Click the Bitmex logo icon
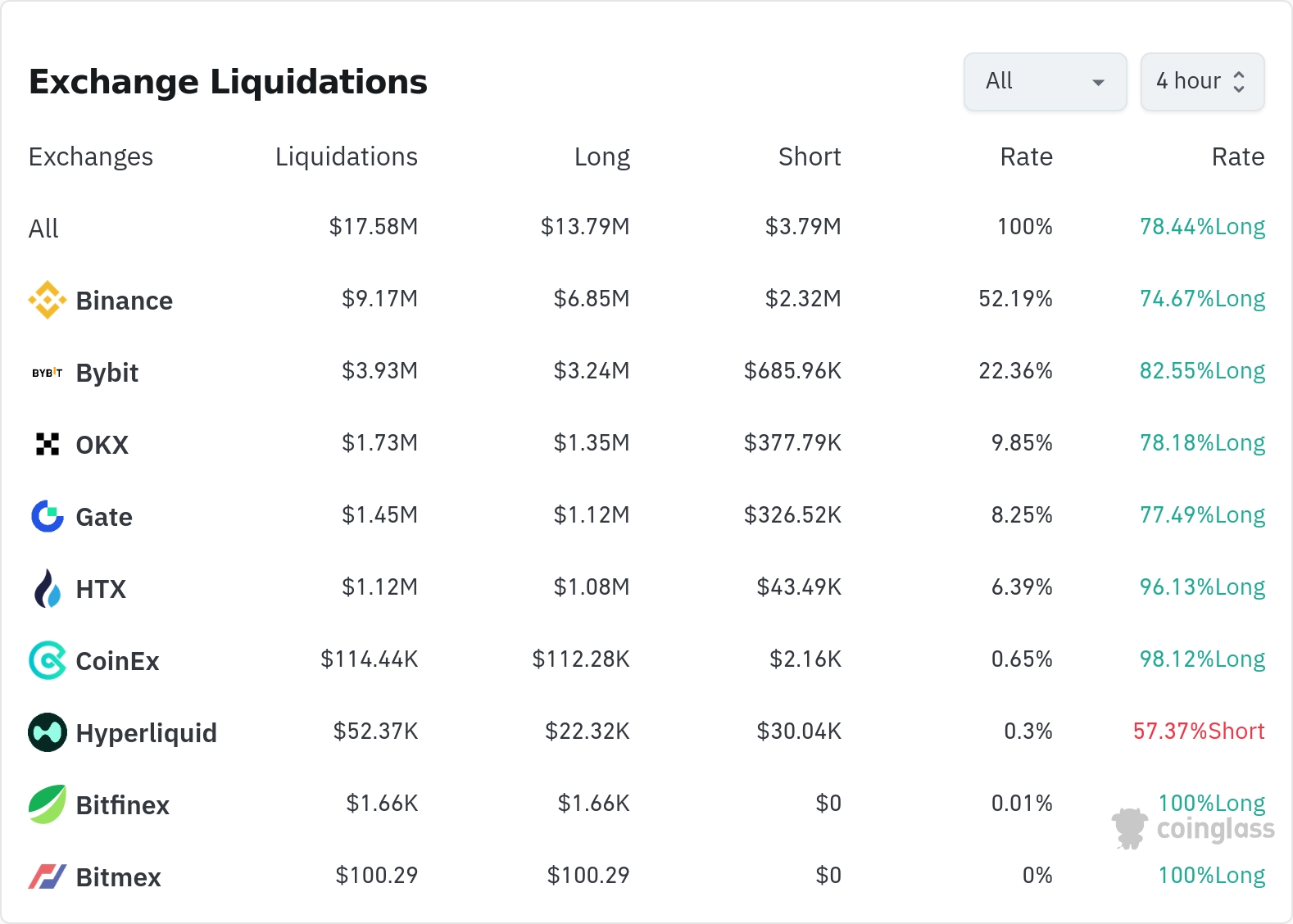Screen dimensions: 1293x924 click(48, 876)
